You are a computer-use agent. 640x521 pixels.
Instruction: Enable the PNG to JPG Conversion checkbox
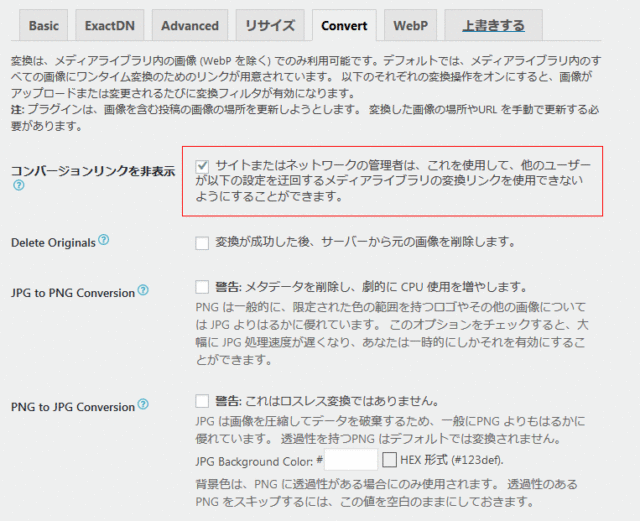pos(203,402)
